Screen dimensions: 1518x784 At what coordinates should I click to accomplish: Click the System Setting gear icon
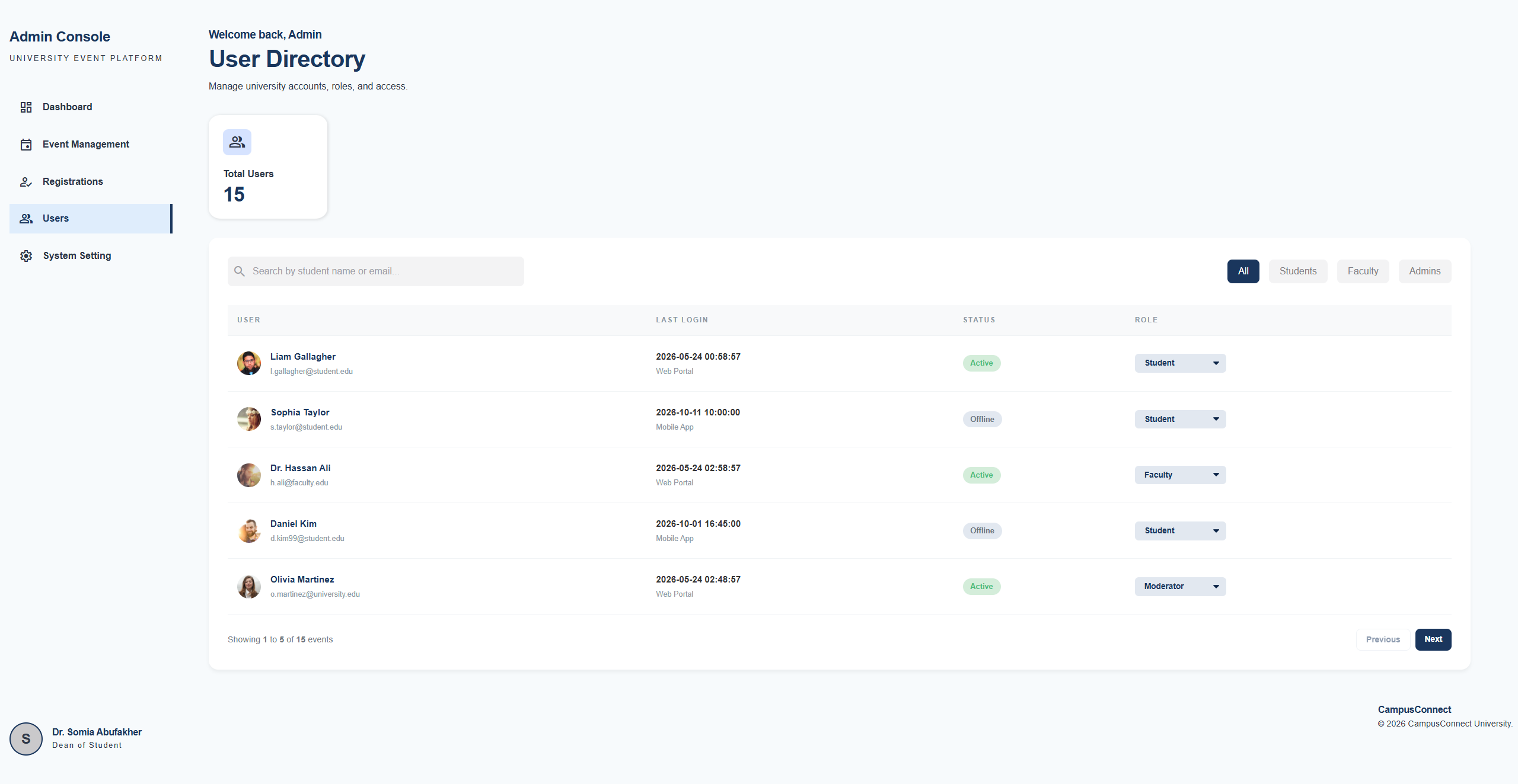pyautogui.click(x=26, y=256)
